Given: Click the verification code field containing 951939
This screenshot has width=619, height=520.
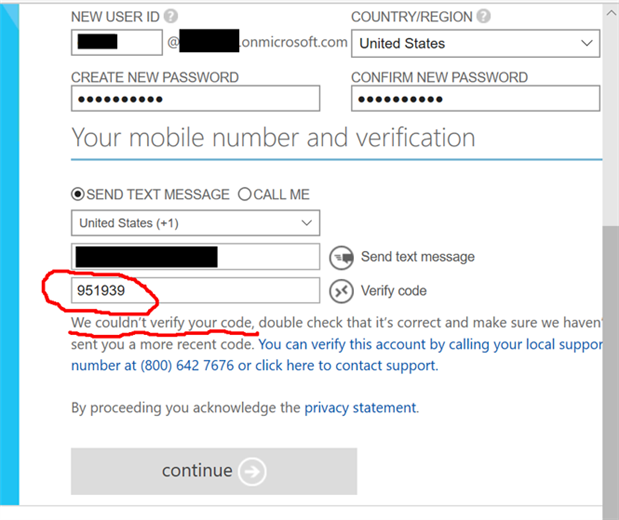Looking at the screenshot, I should tap(195, 290).
